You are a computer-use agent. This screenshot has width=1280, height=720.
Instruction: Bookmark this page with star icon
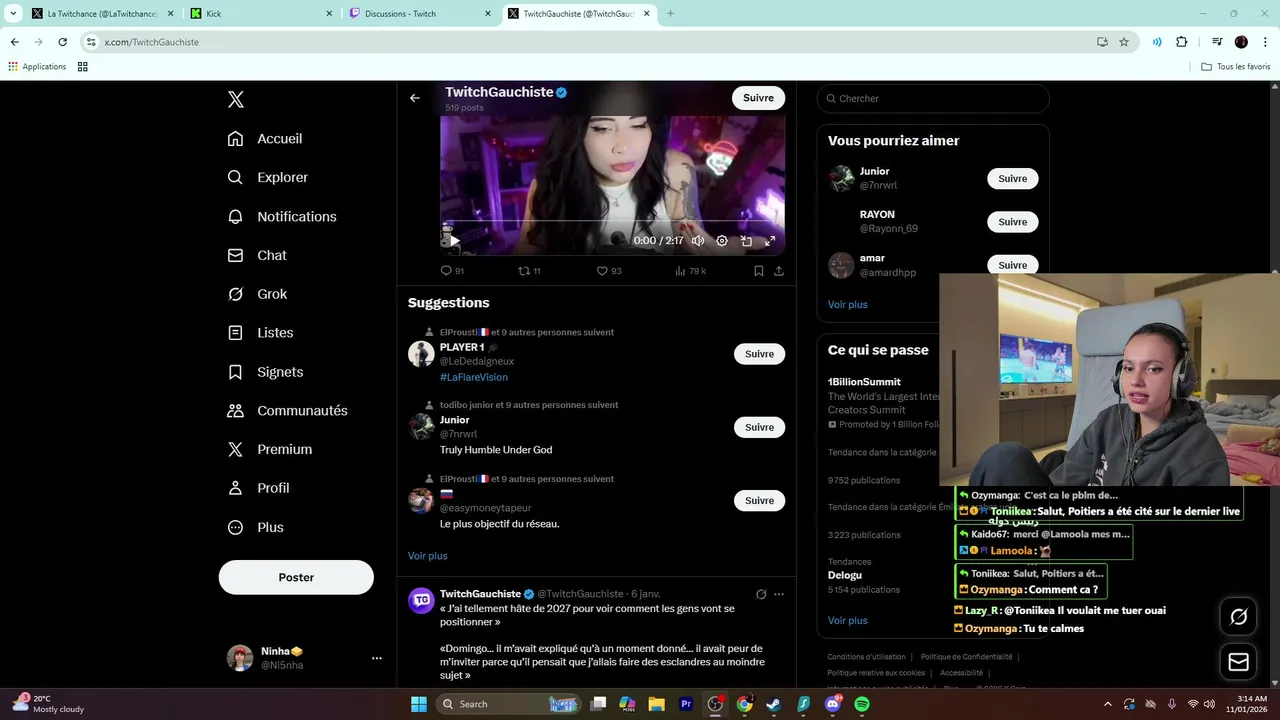tap(1124, 42)
